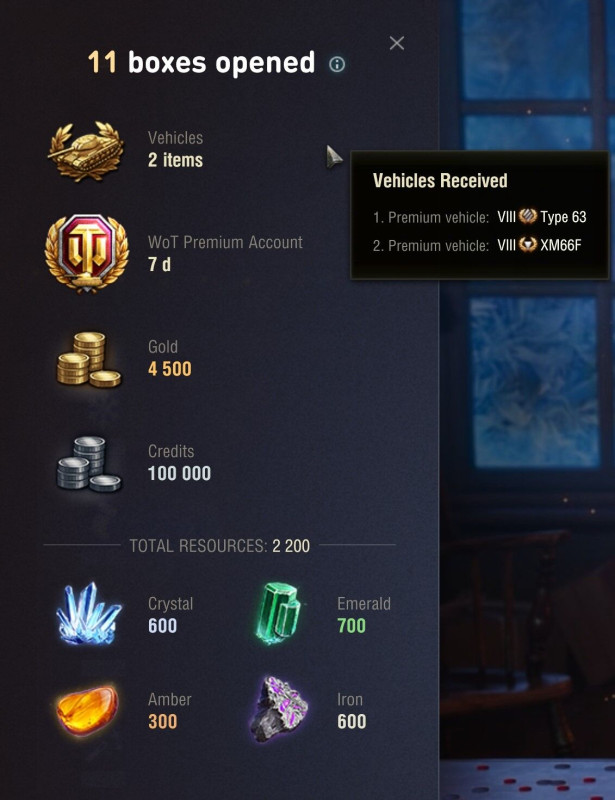
Task: Click the 7 d premium duration text
Action: click(159, 264)
